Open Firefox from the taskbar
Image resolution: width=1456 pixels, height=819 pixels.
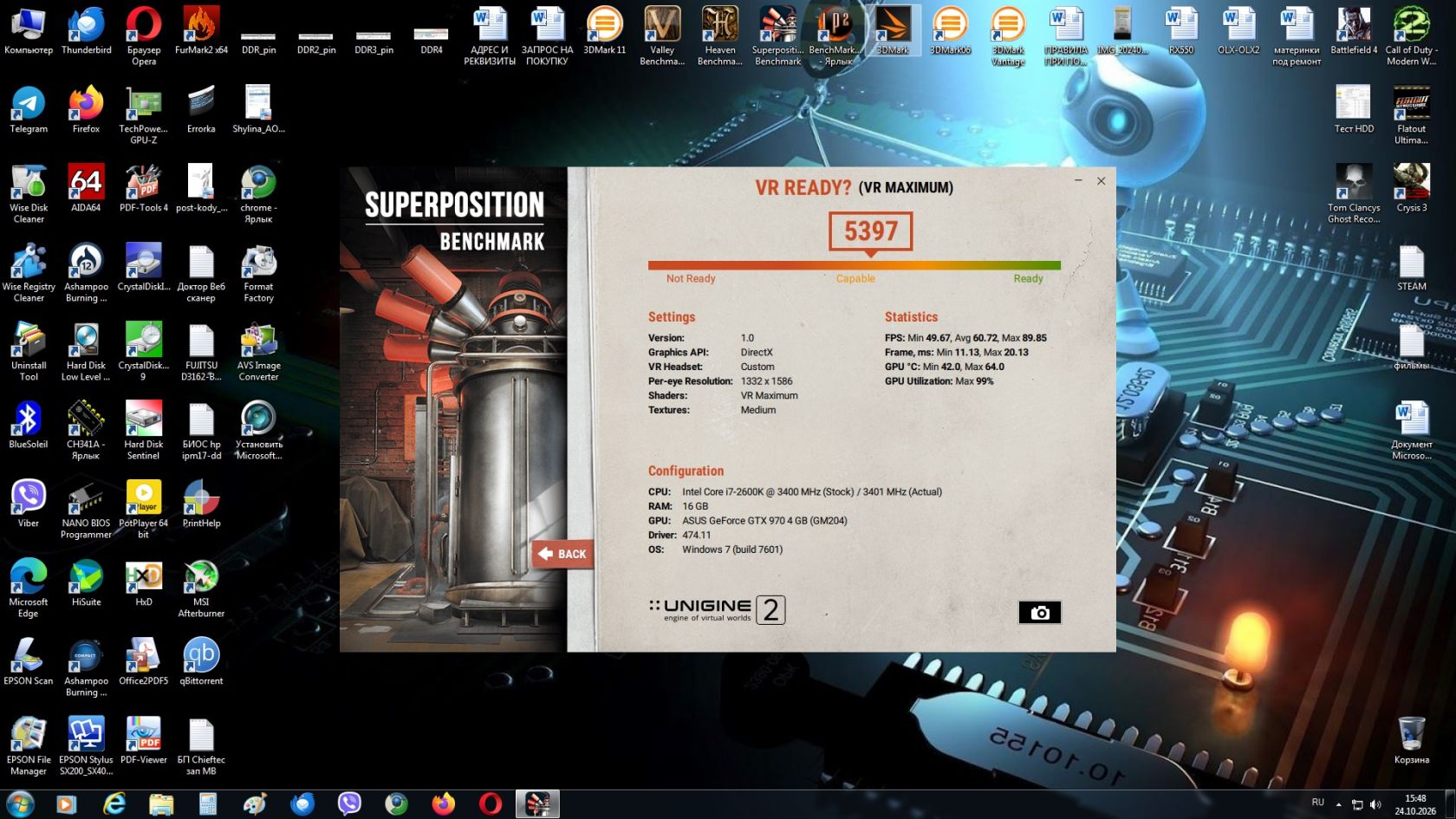point(444,804)
